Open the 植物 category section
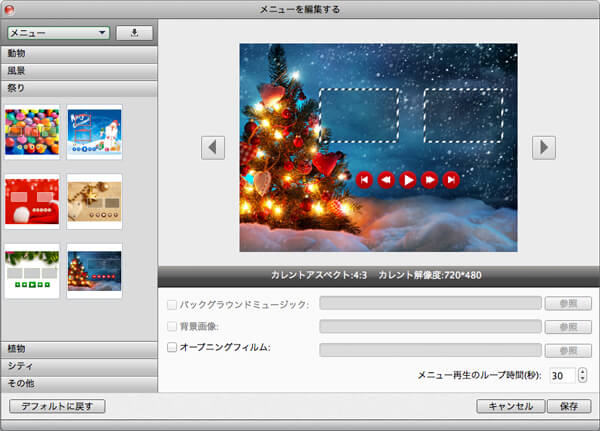Viewport: 600px width, 431px height. pos(79,349)
